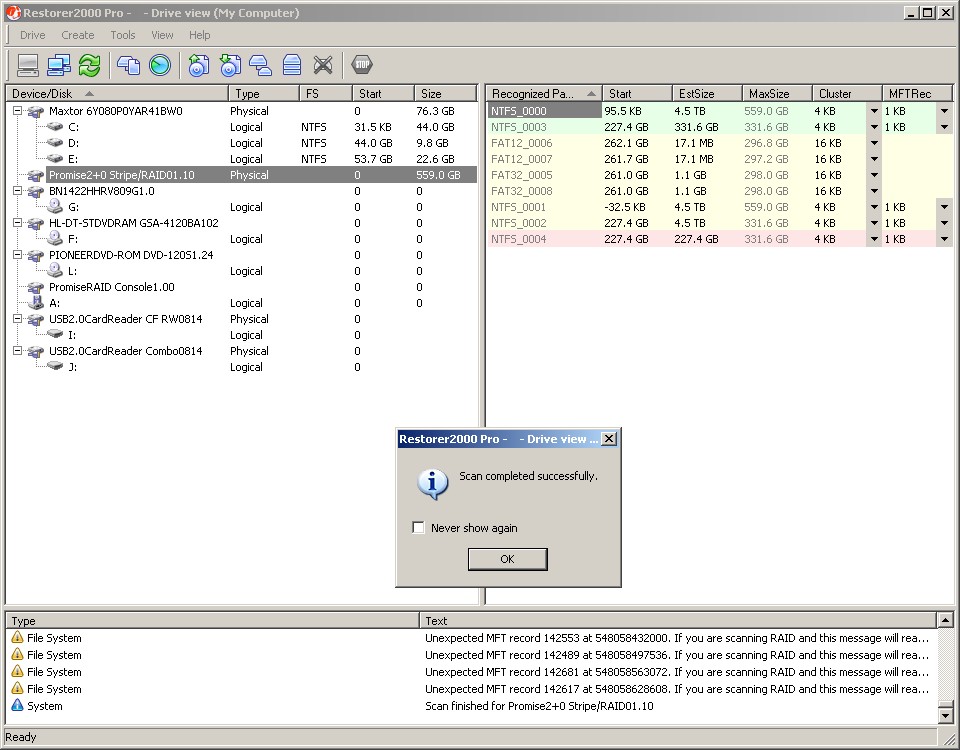Open the Create menu

click(x=78, y=35)
